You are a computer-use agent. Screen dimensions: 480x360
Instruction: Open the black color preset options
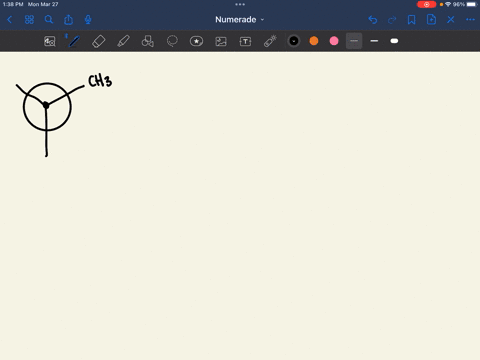point(294,41)
